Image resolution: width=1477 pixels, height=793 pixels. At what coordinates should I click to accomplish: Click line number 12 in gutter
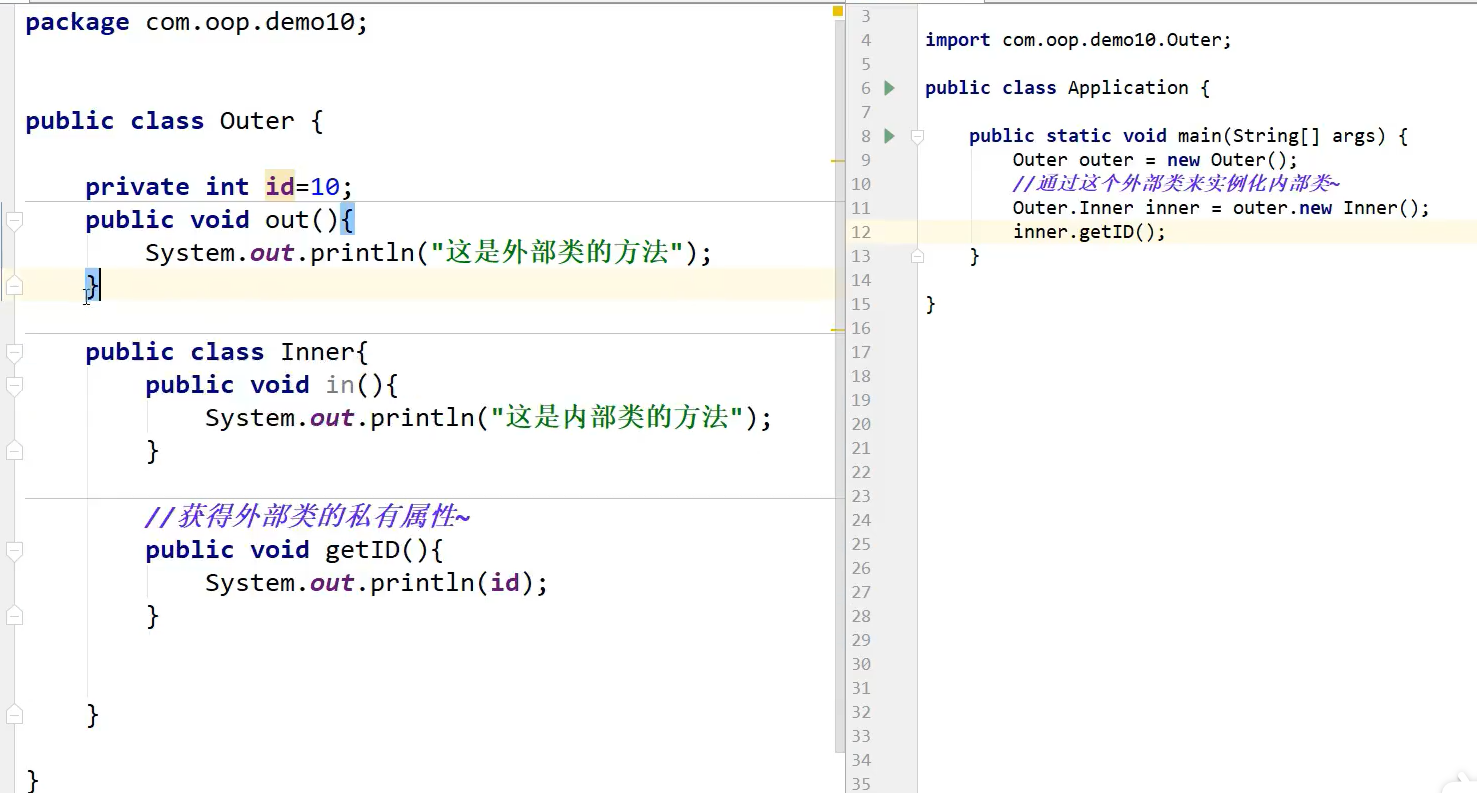[860, 232]
